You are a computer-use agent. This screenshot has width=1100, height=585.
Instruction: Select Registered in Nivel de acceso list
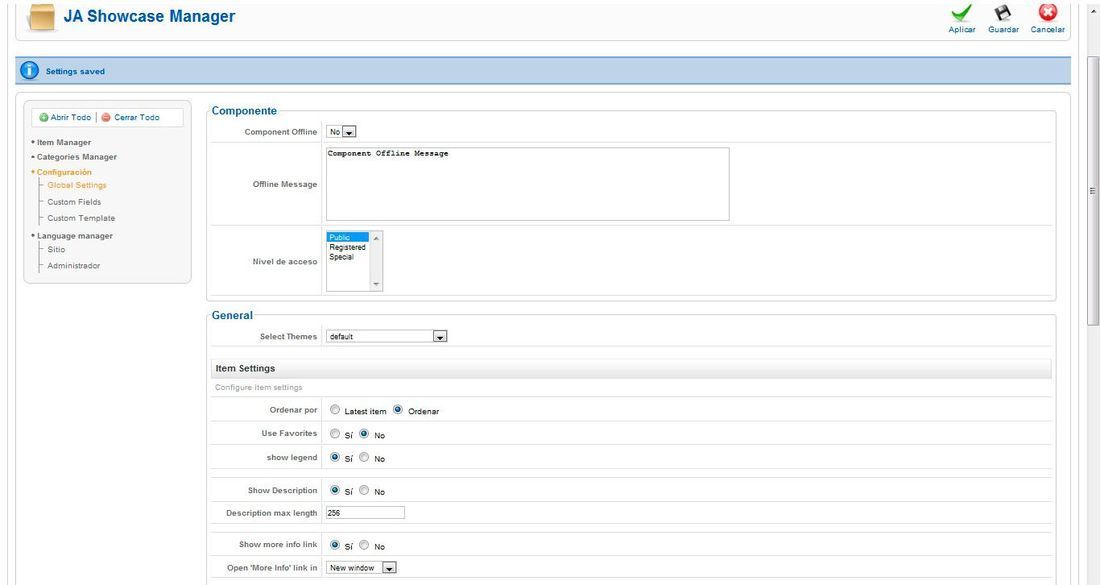click(348, 247)
